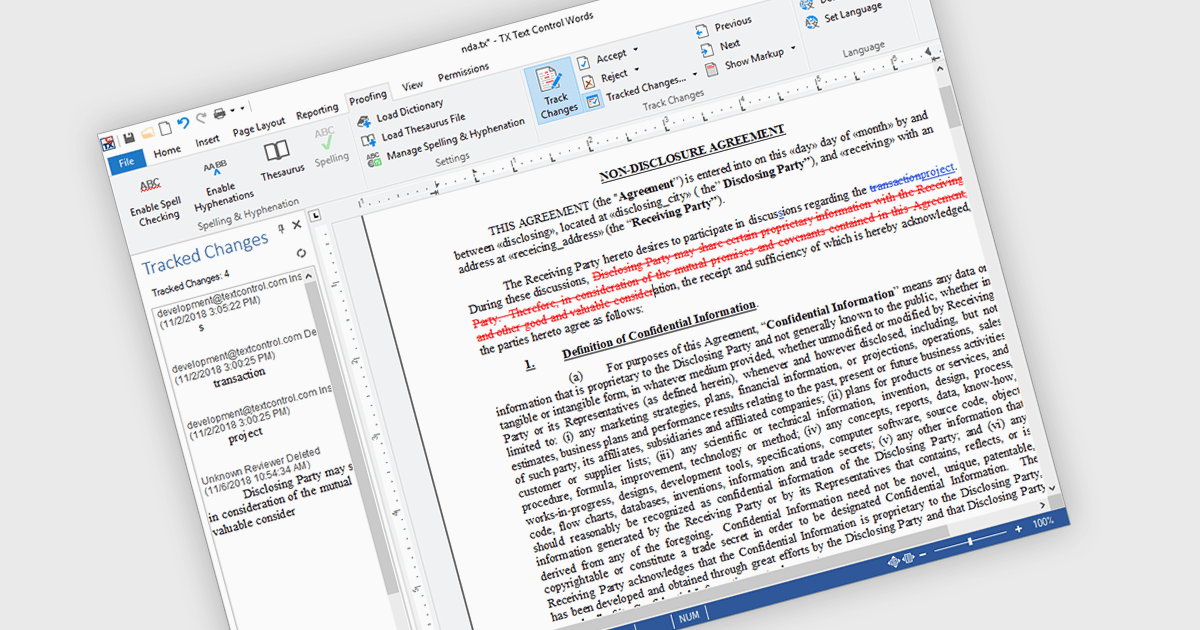Open the File menu
Image resolution: width=1200 pixels, height=630 pixels.
tap(126, 162)
